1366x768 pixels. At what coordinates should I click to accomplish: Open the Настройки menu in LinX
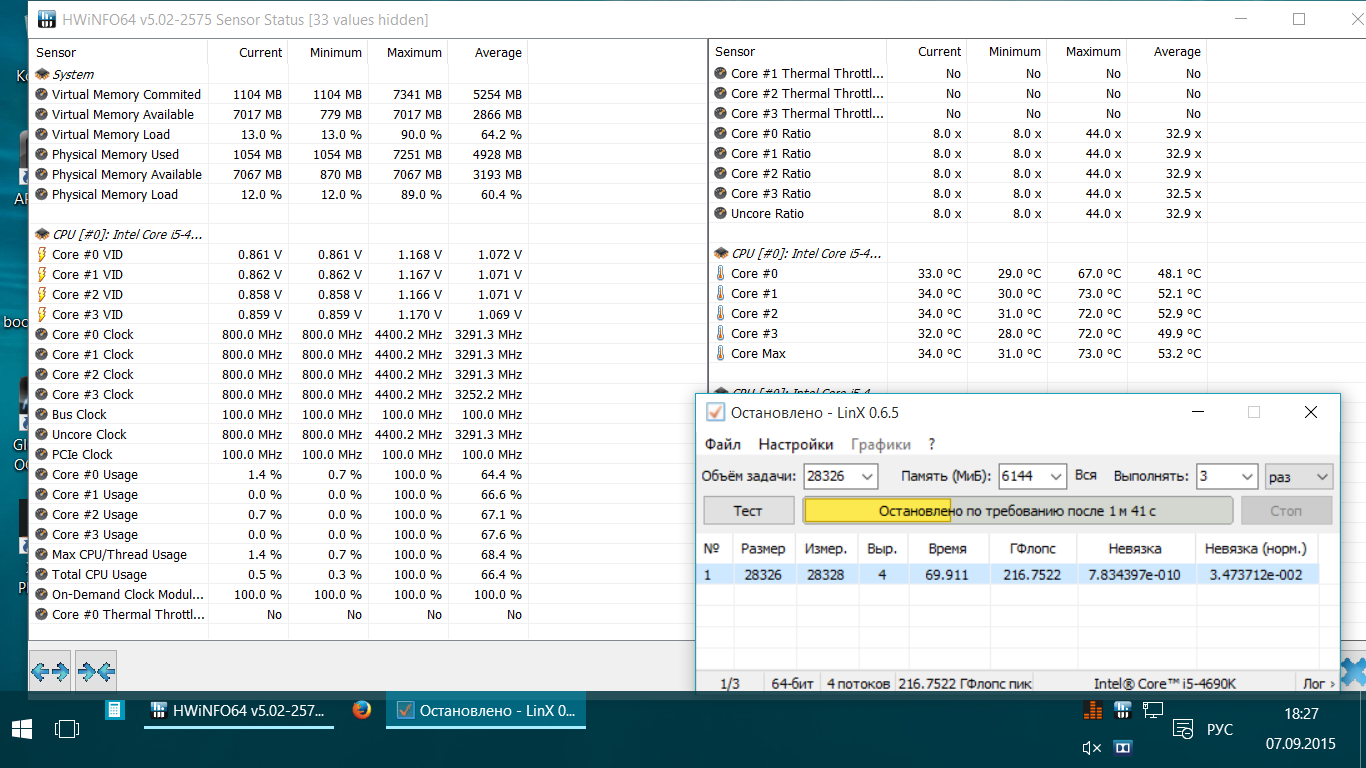coord(796,445)
